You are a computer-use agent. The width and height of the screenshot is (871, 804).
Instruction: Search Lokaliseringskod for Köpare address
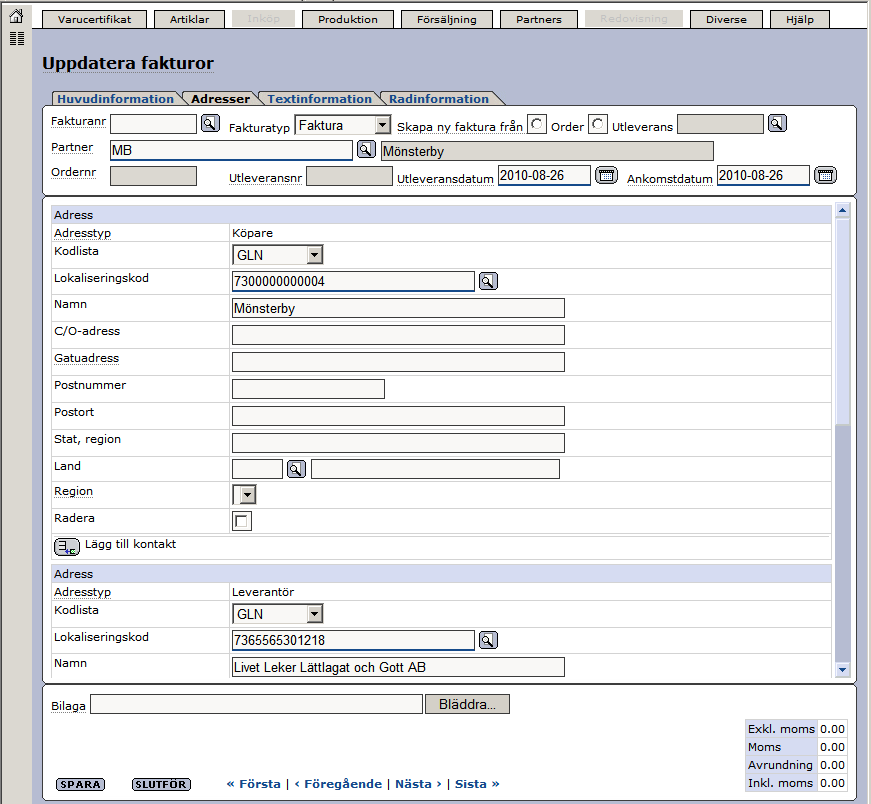pyautogui.click(x=488, y=281)
